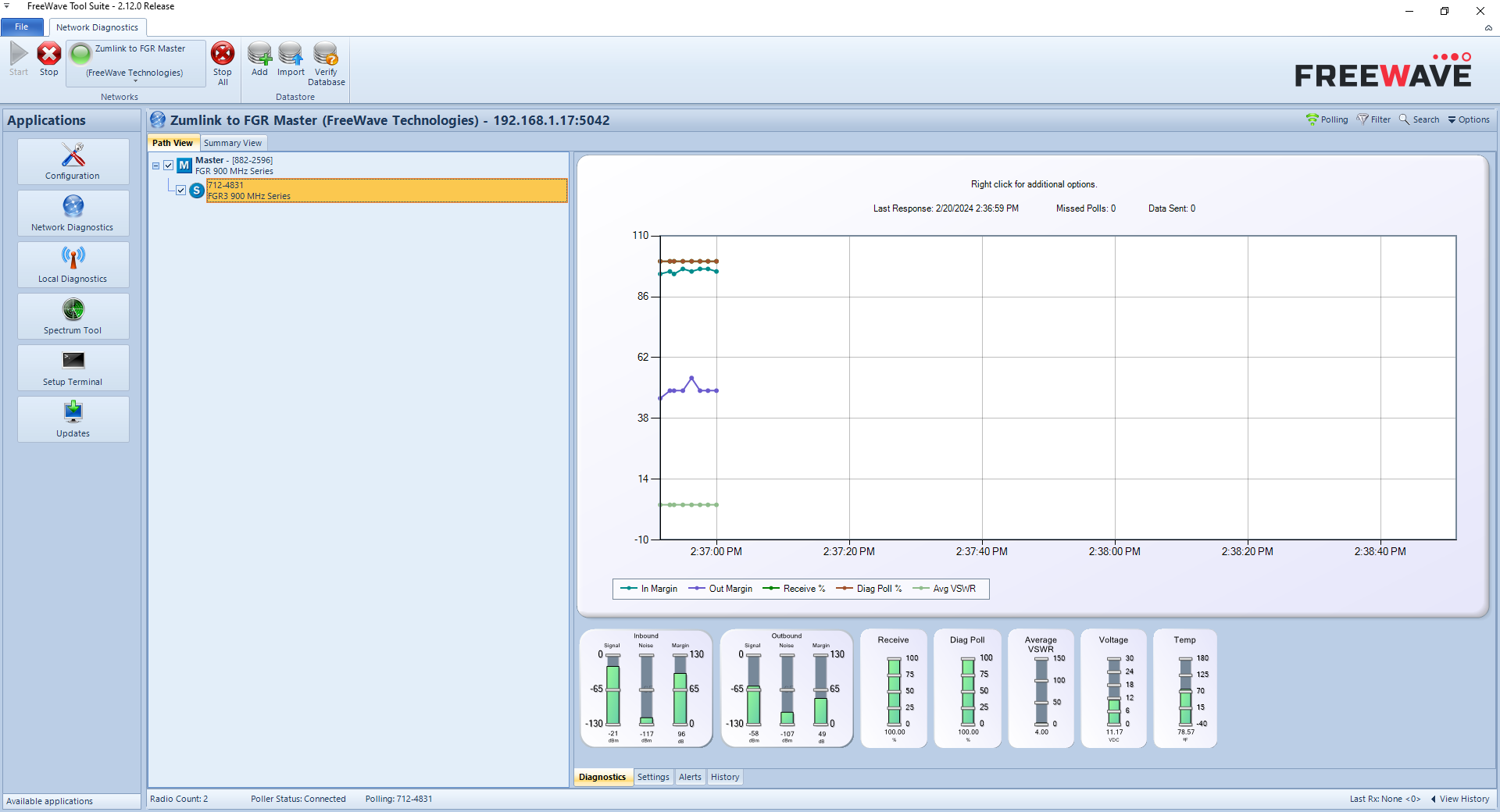Open the Spectrum Tool
Viewport: 1500px width, 812px height.
point(73,316)
